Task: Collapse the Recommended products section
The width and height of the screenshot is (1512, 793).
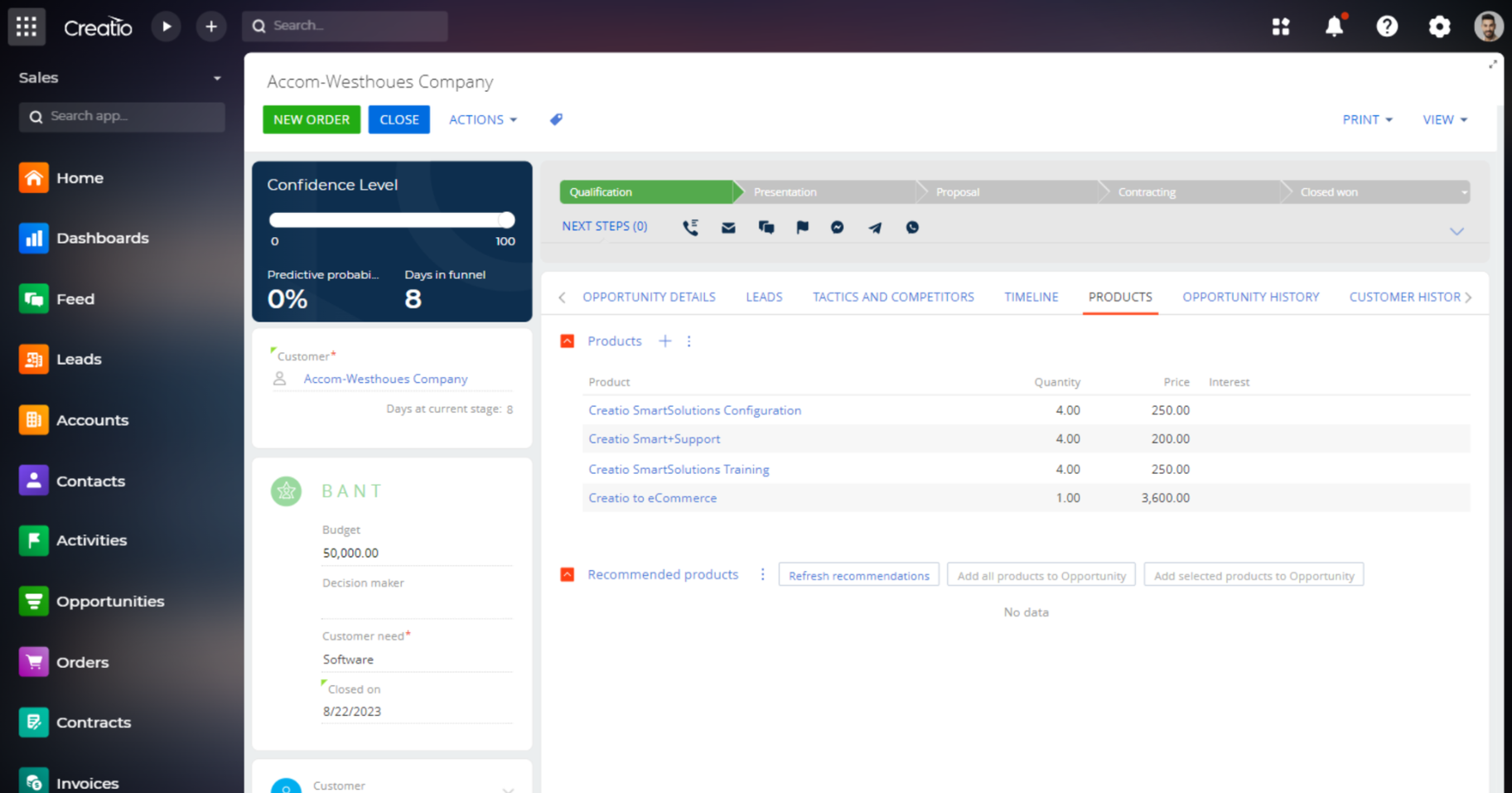Action: pos(568,575)
